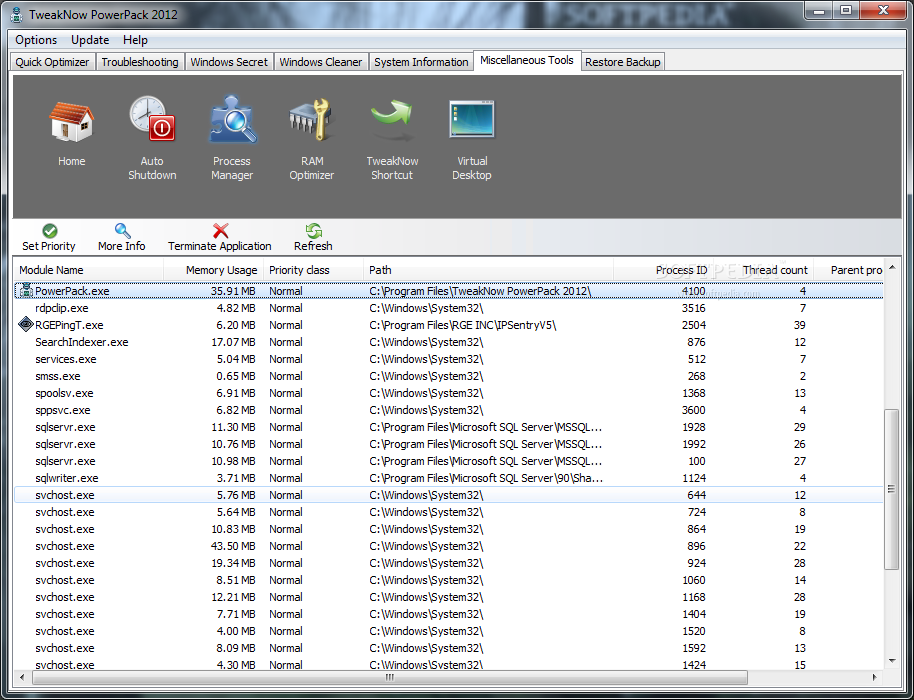Select the sqlwriter.exe process row
914x700 pixels.
pos(449,478)
